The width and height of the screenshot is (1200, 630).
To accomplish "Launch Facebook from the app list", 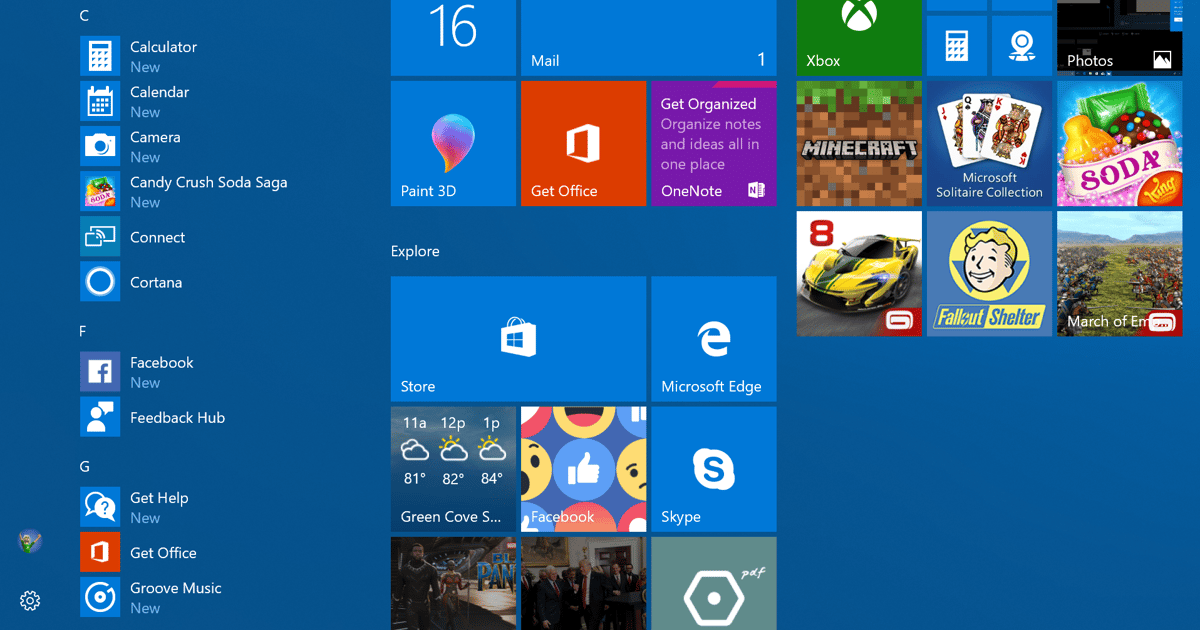I will tap(162, 372).
